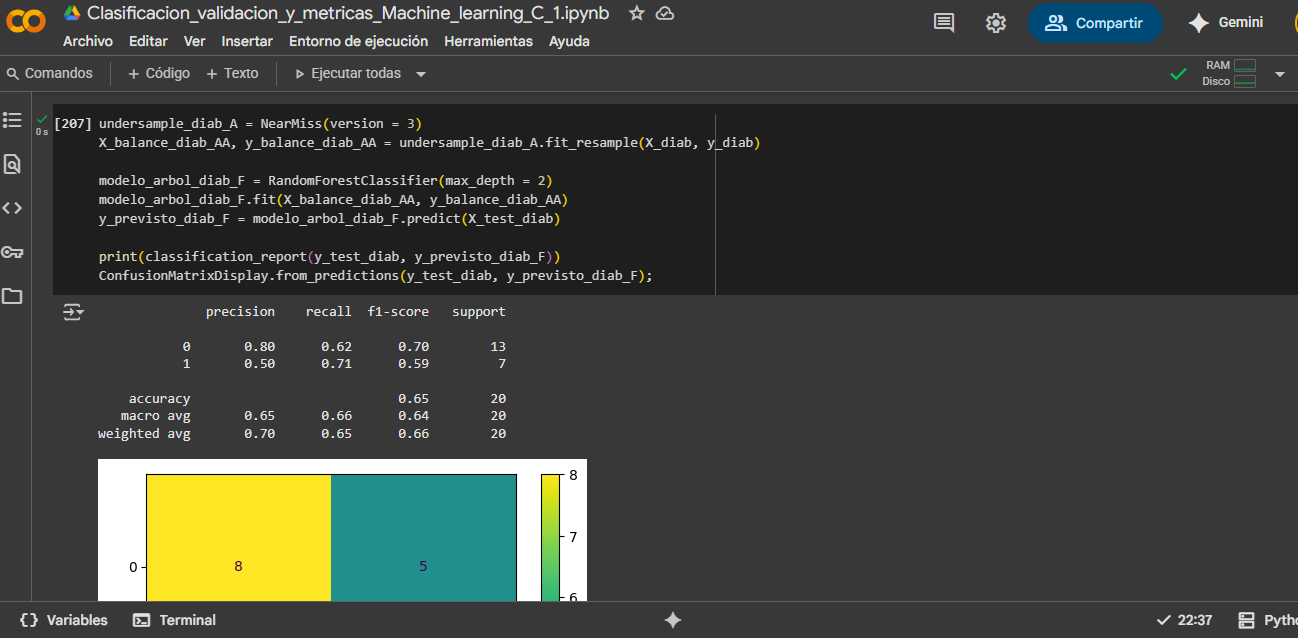
Task: Open the table of contents sidebar icon
Action: (12, 120)
